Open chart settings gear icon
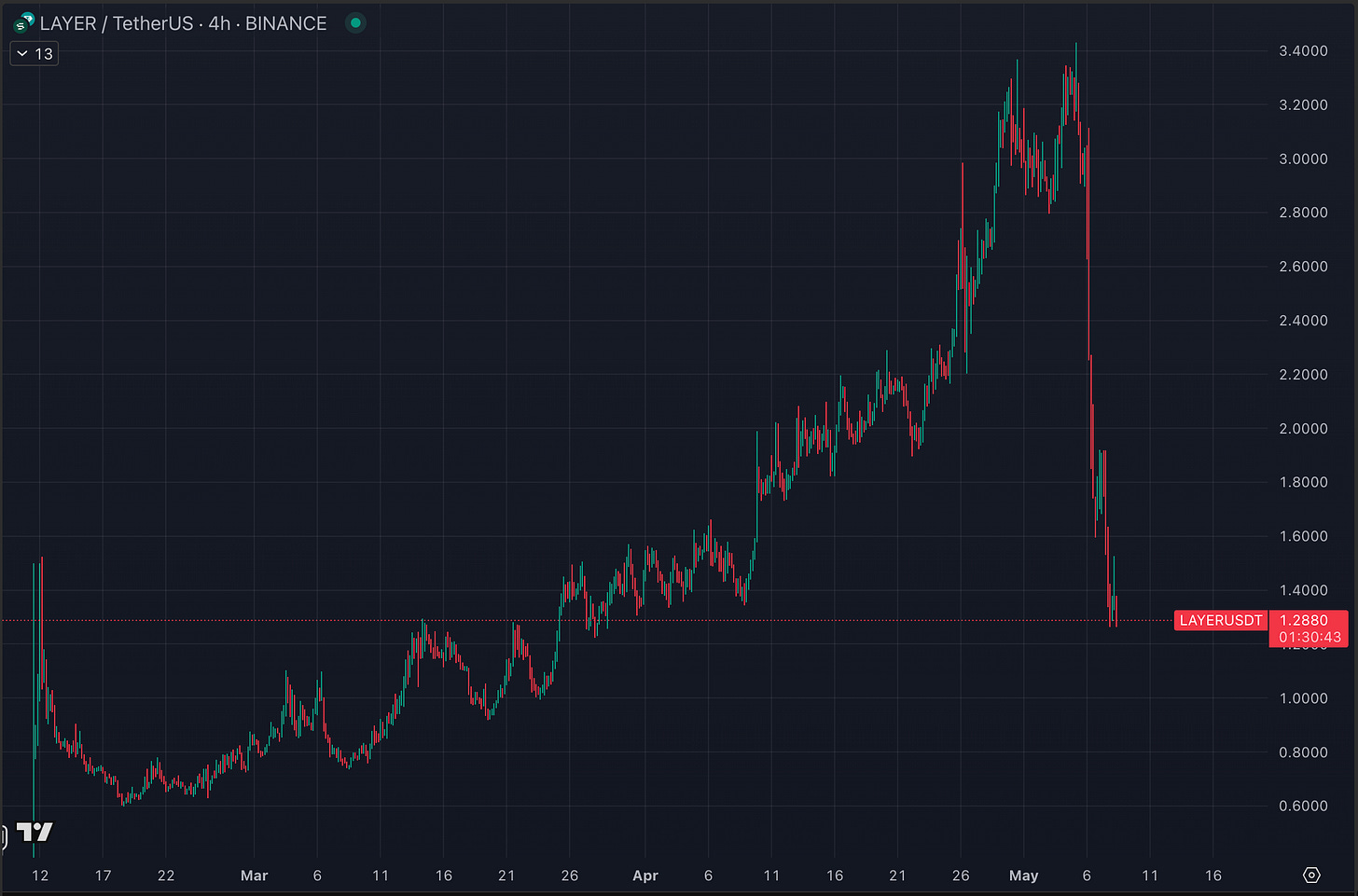1358x896 pixels. [1311, 875]
